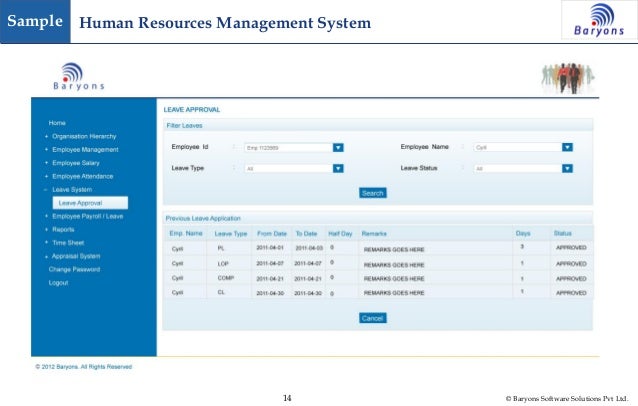Click Cyril name in COMP row
Image resolution: width=638 pixels, height=406 pixels.
click(x=177, y=278)
